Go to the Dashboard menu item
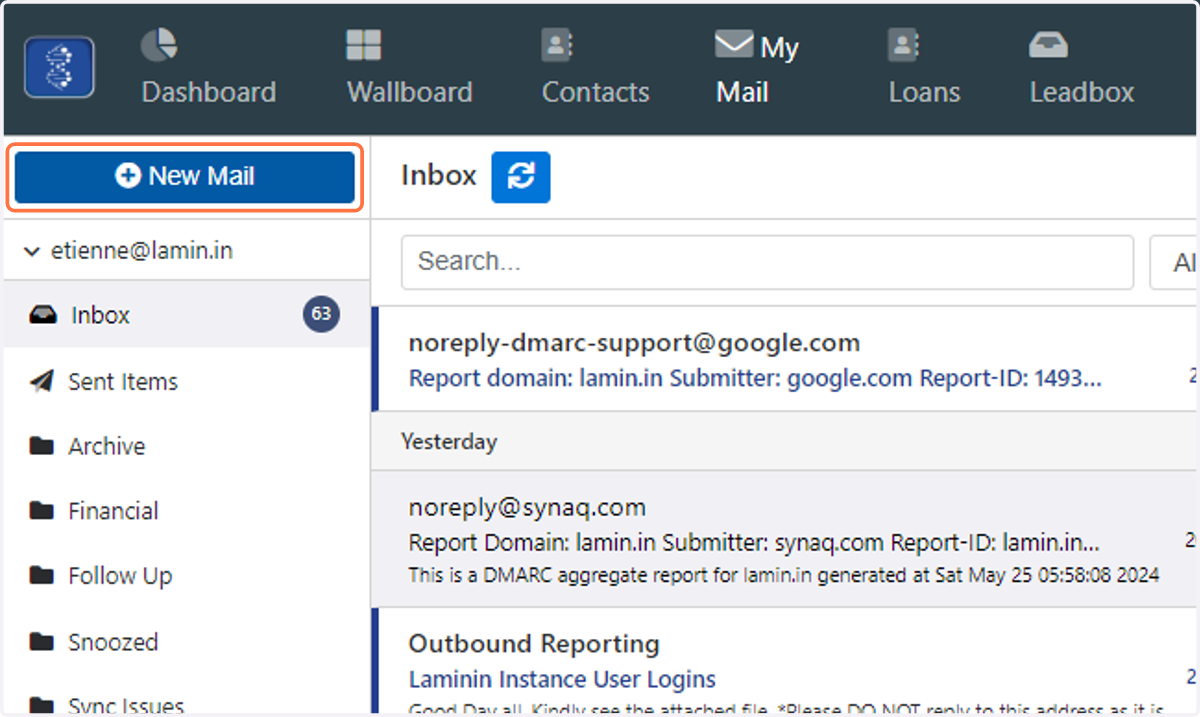 [209, 92]
